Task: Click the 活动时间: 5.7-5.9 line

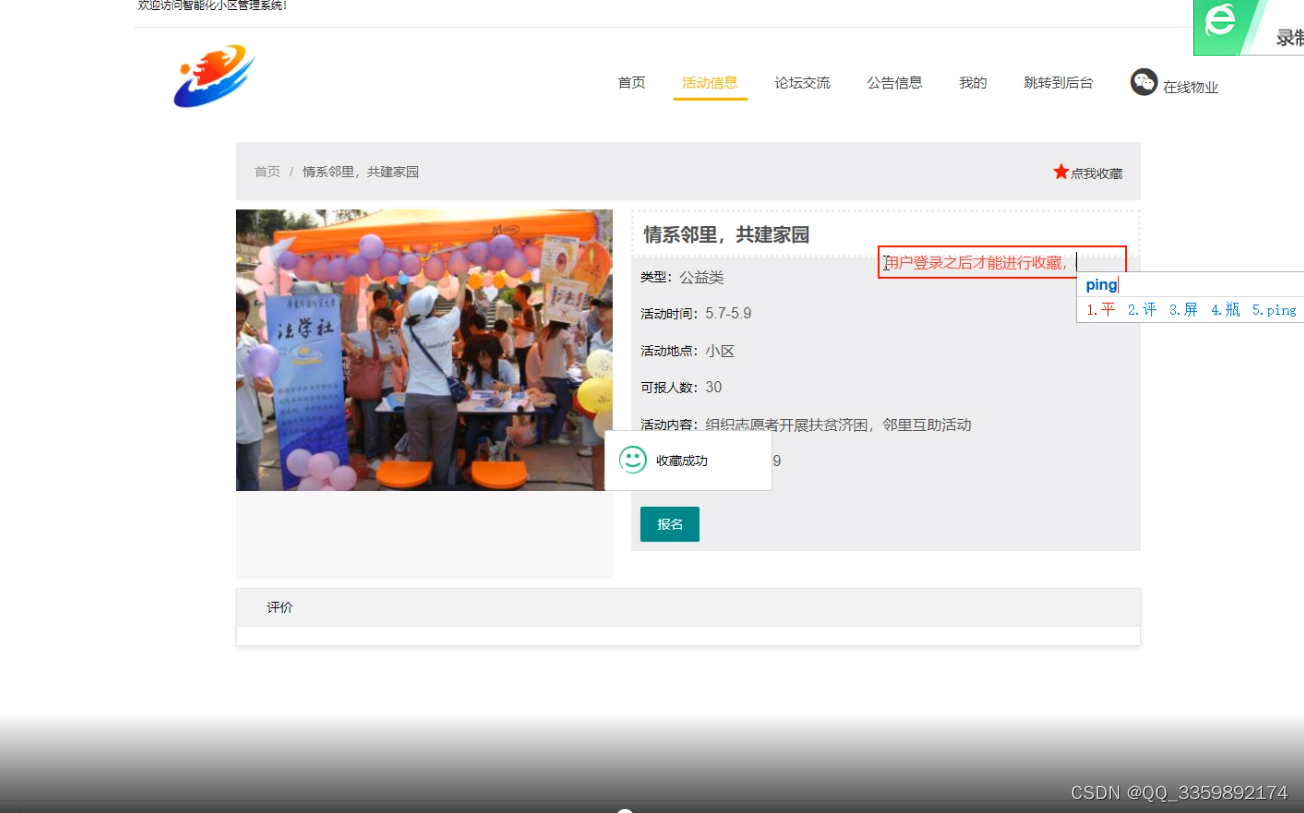Action: tap(696, 314)
